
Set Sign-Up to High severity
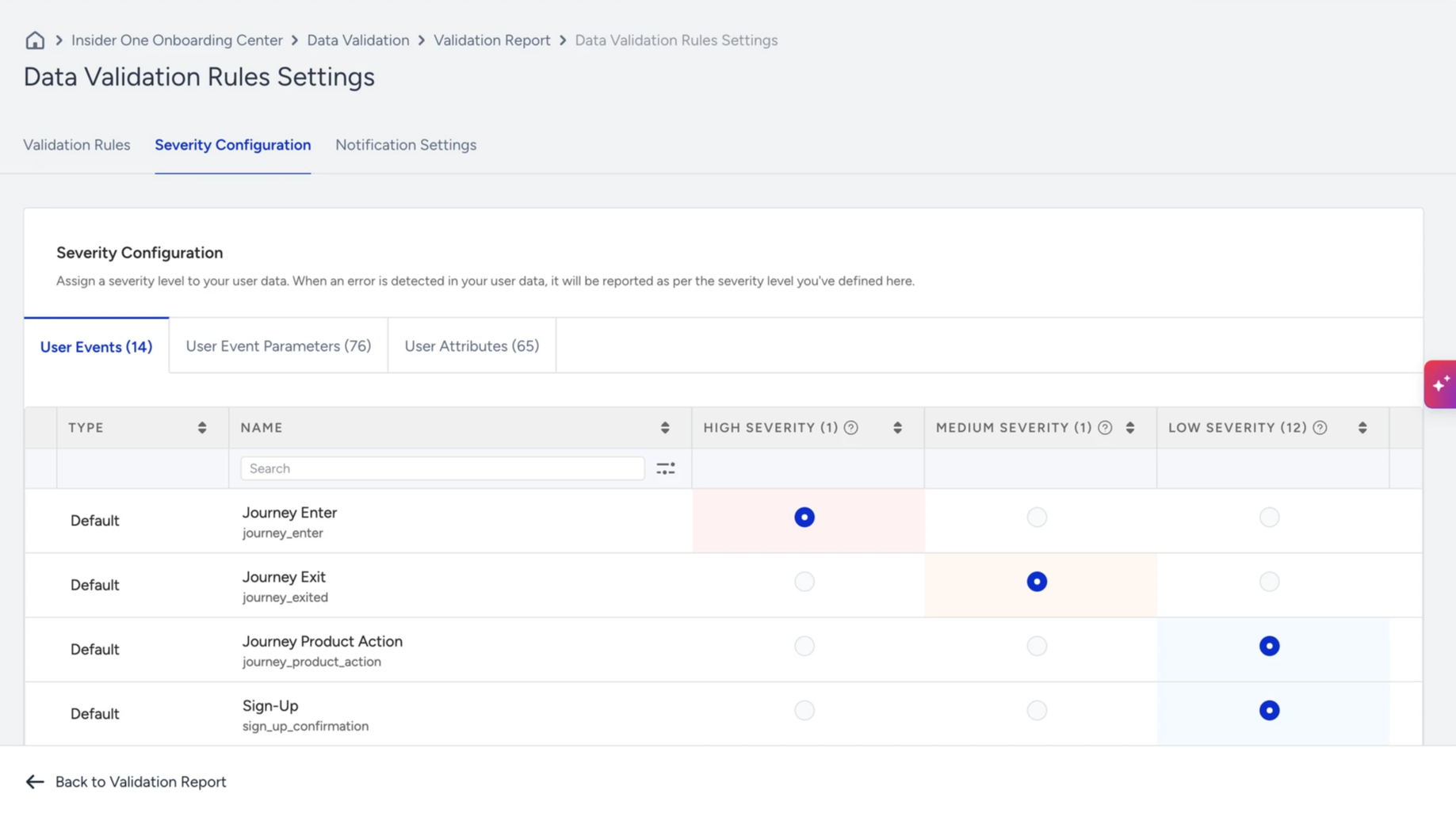(804, 710)
